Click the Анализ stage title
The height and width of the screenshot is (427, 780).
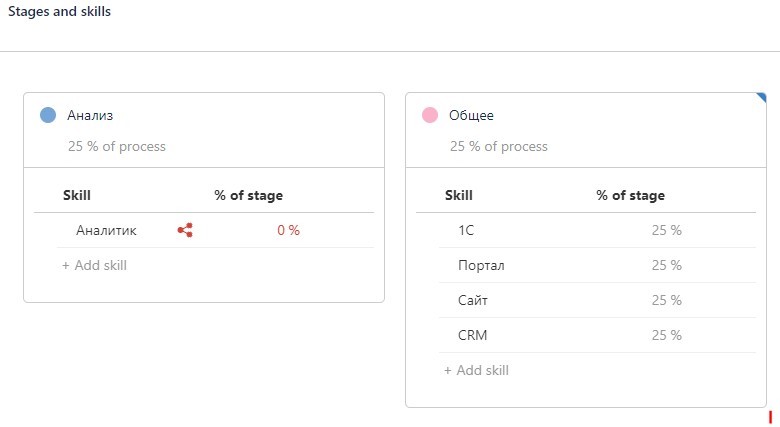pyautogui.click(x=90, y=115)
